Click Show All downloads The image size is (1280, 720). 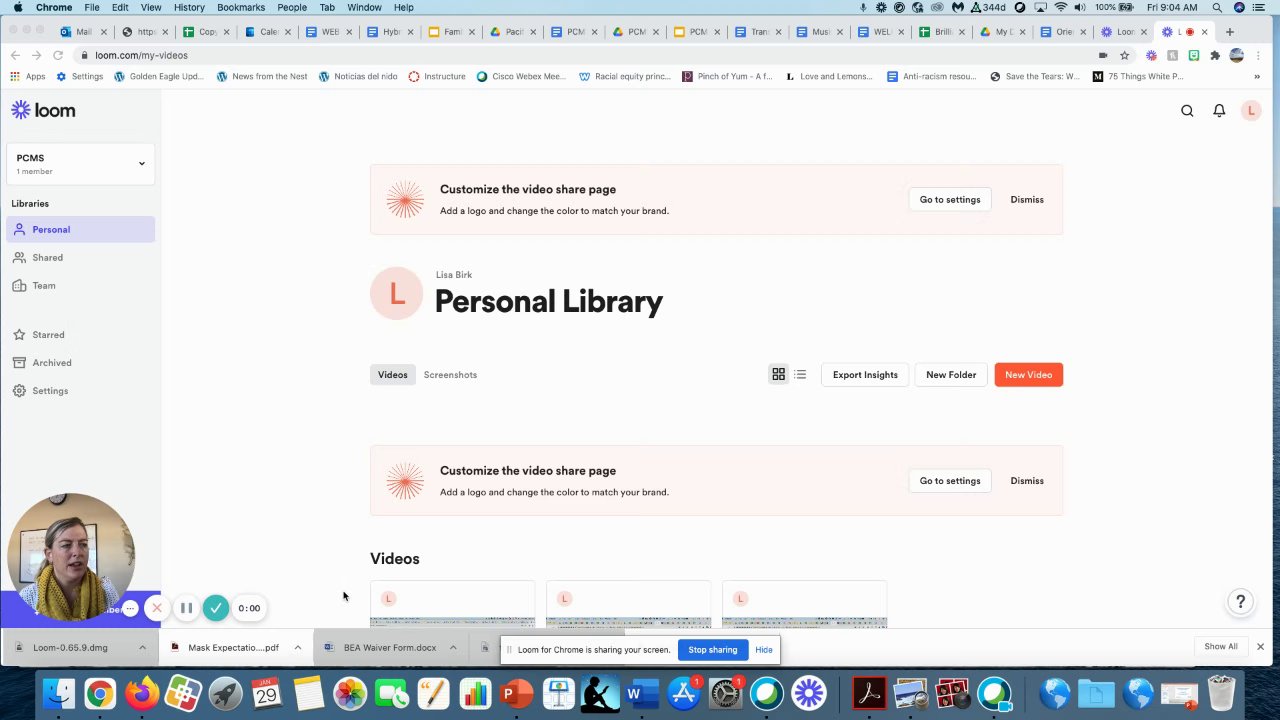(x=1221, y=646)
